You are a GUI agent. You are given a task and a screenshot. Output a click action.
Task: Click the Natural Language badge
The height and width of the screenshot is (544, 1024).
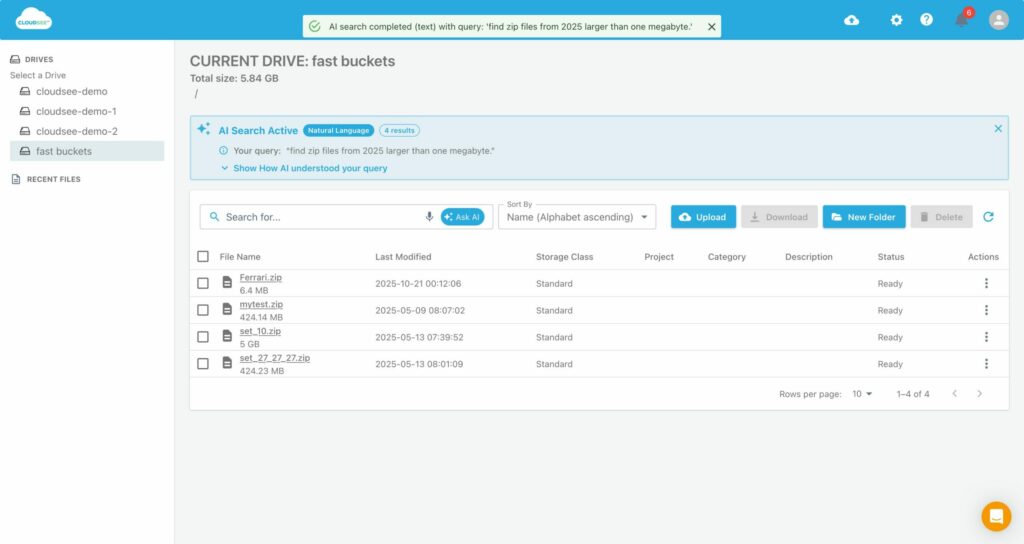[x=338, y=130]
